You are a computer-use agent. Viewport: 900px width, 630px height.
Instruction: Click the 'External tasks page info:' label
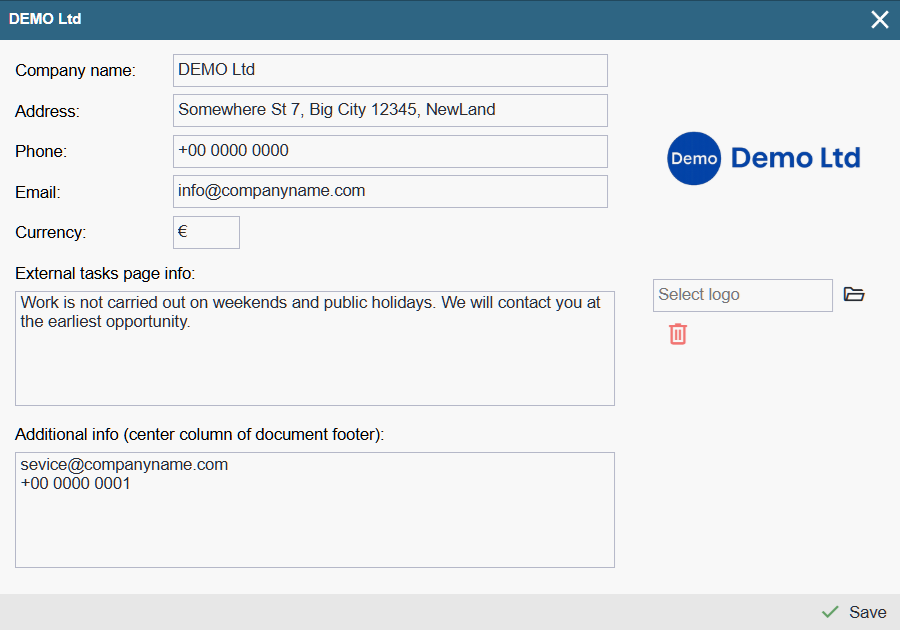(105, 273)
